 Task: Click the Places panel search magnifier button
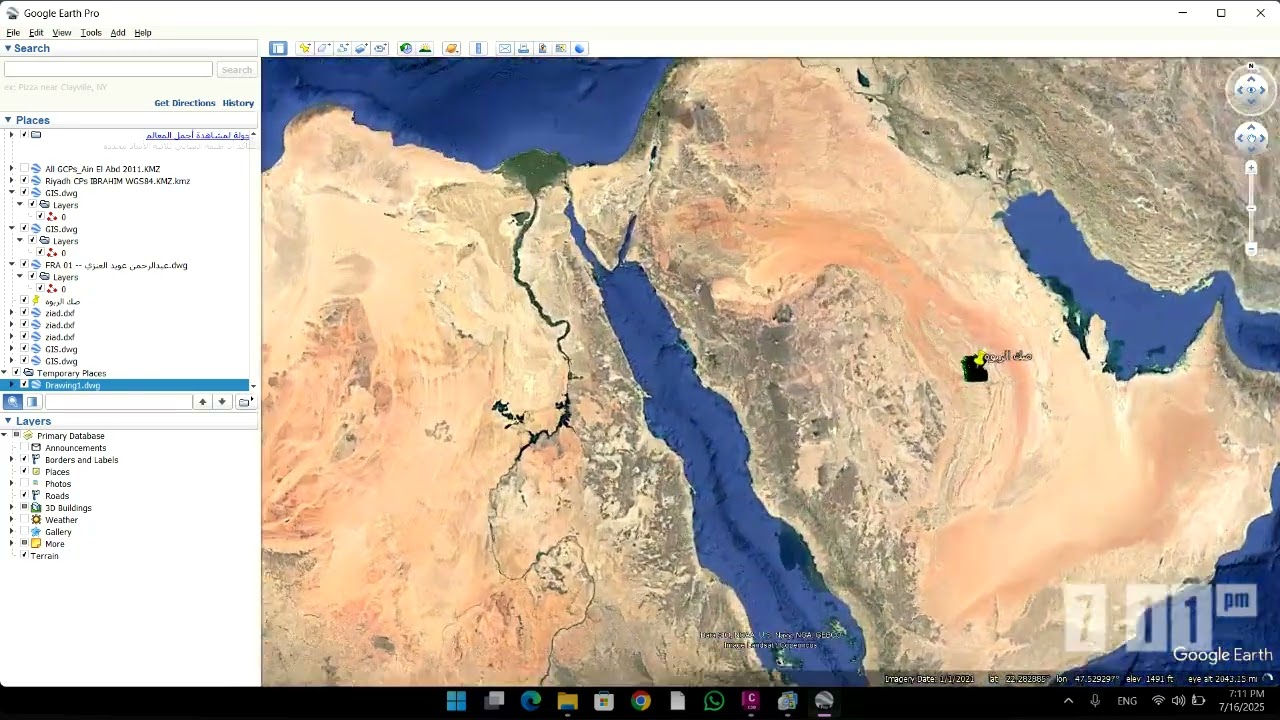[13, 402]
